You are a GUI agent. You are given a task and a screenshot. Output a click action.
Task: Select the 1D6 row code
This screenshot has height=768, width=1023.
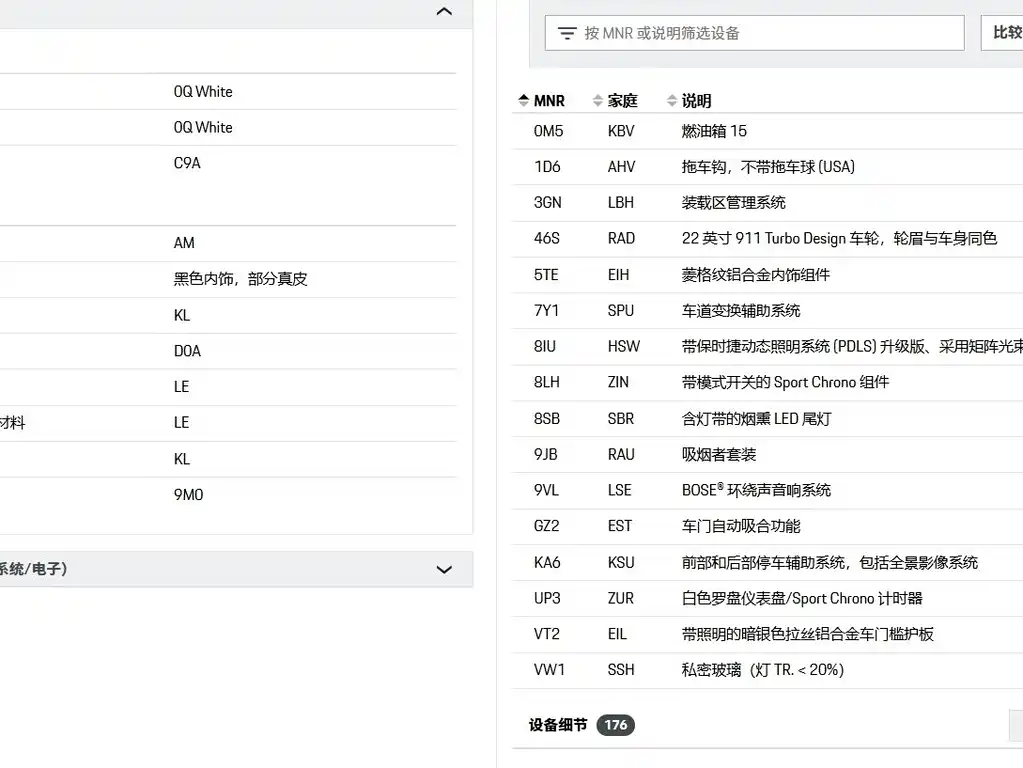tap(547, 167)
